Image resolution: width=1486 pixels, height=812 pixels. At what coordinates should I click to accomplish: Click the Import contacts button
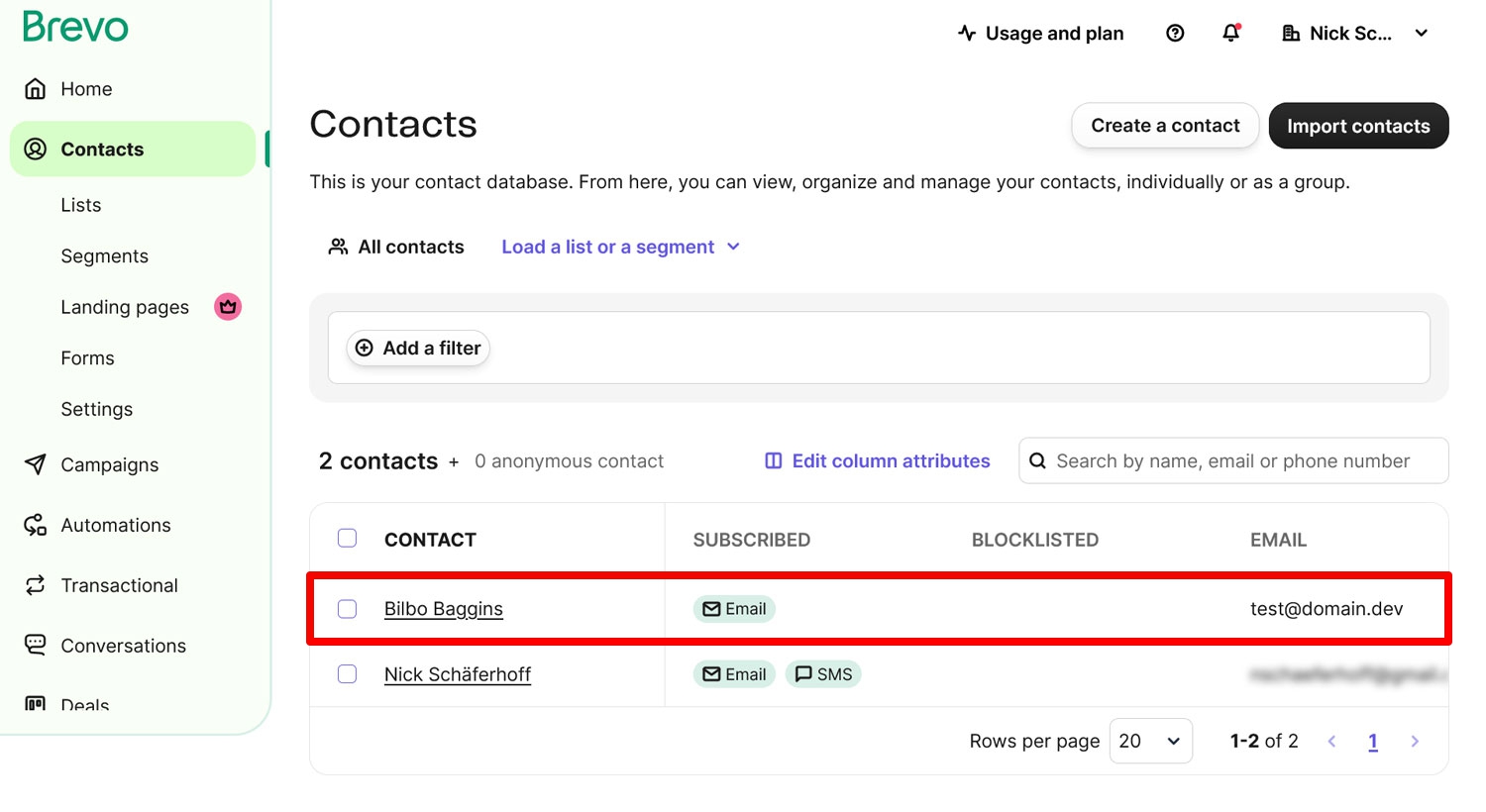1358,126
